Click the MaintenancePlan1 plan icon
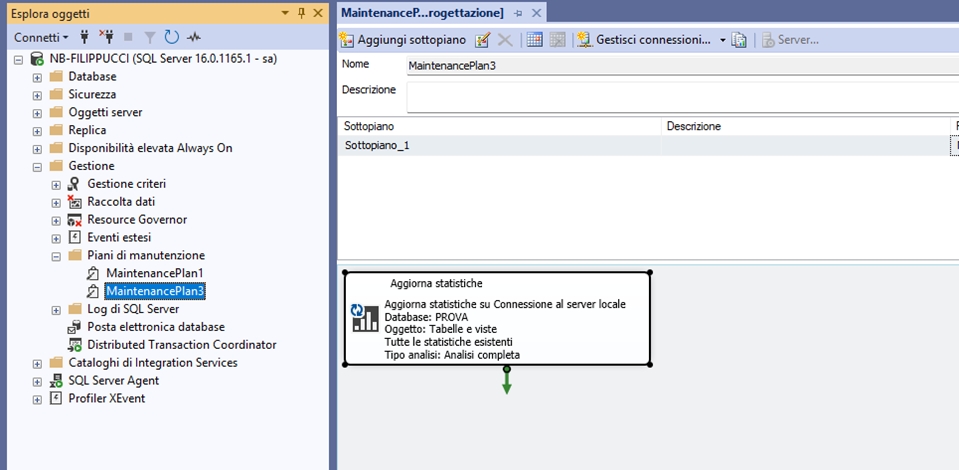 [93, 273]
